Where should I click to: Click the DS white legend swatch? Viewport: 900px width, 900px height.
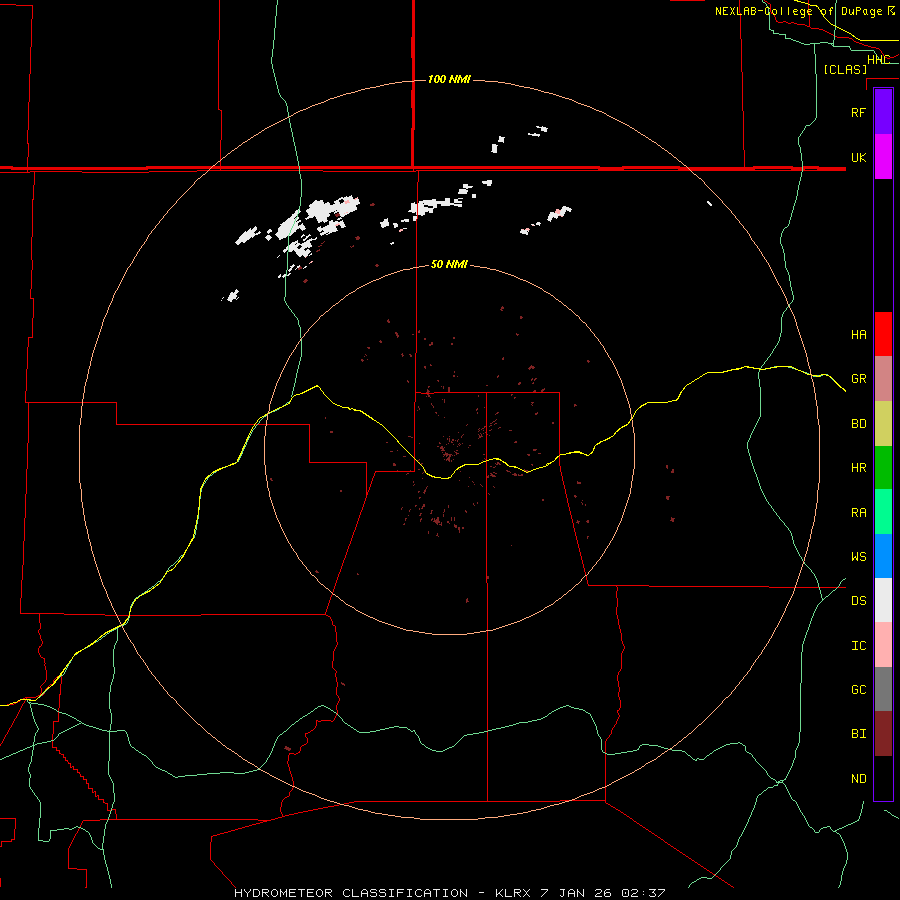coord(883,600)
